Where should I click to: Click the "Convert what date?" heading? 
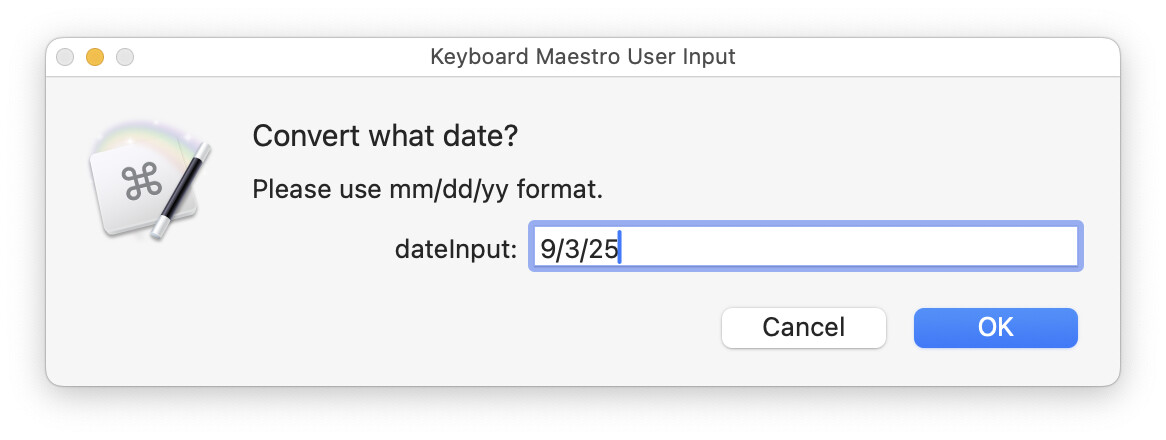pyautogui.click(x=385, y=135)
